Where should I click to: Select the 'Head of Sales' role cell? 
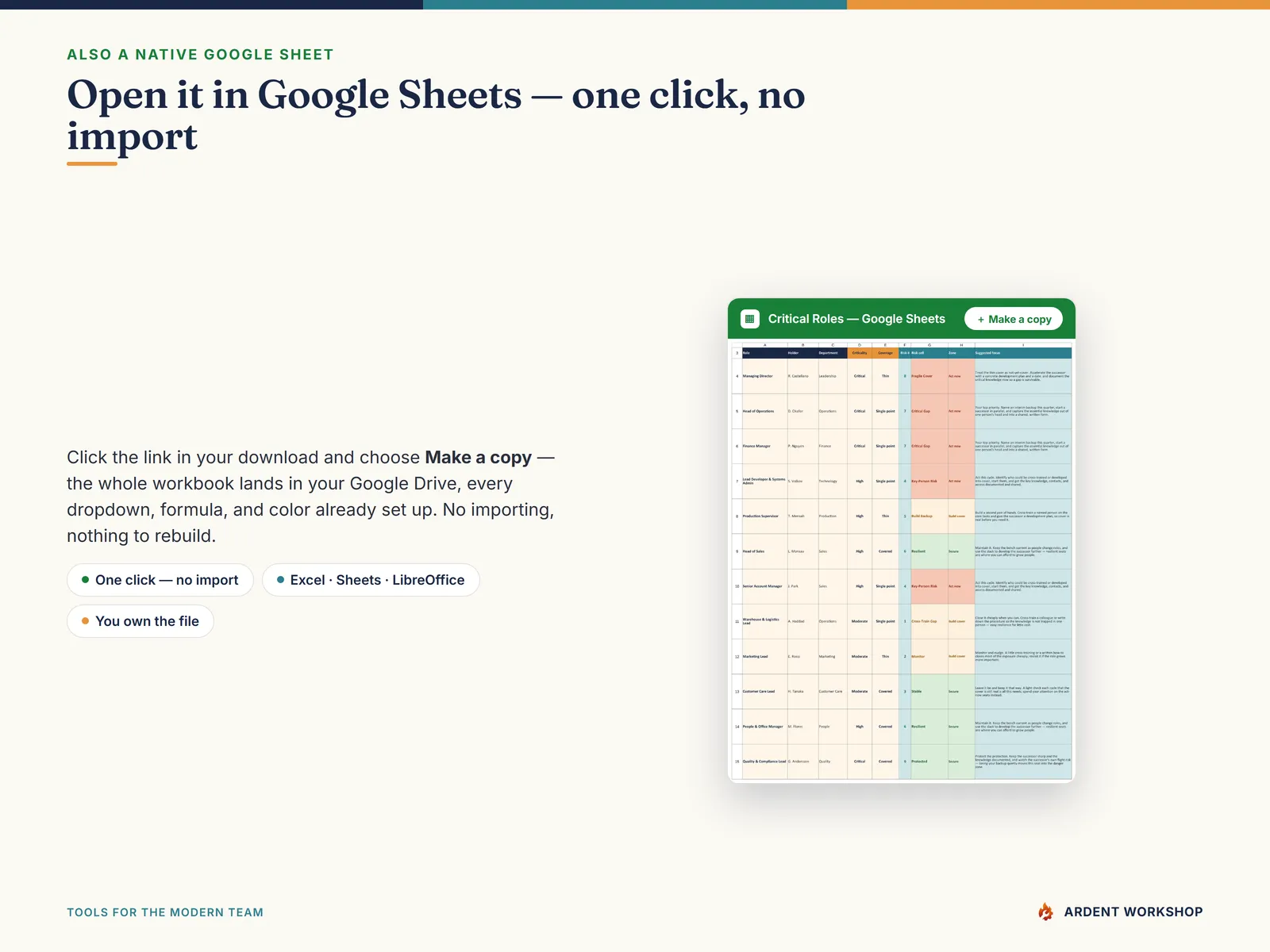[764, 551]
